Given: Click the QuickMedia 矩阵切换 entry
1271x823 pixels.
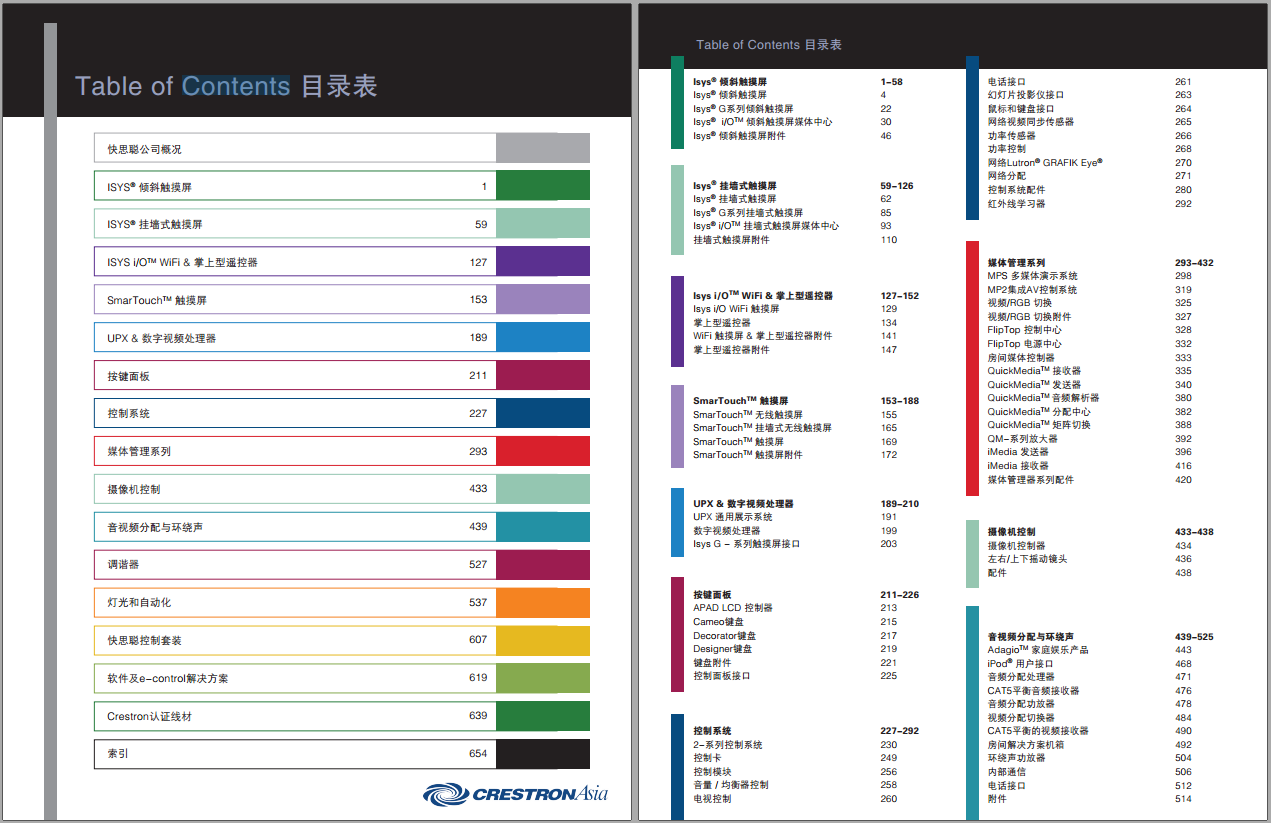Looking at the screenshot, I should point(1039,425).
